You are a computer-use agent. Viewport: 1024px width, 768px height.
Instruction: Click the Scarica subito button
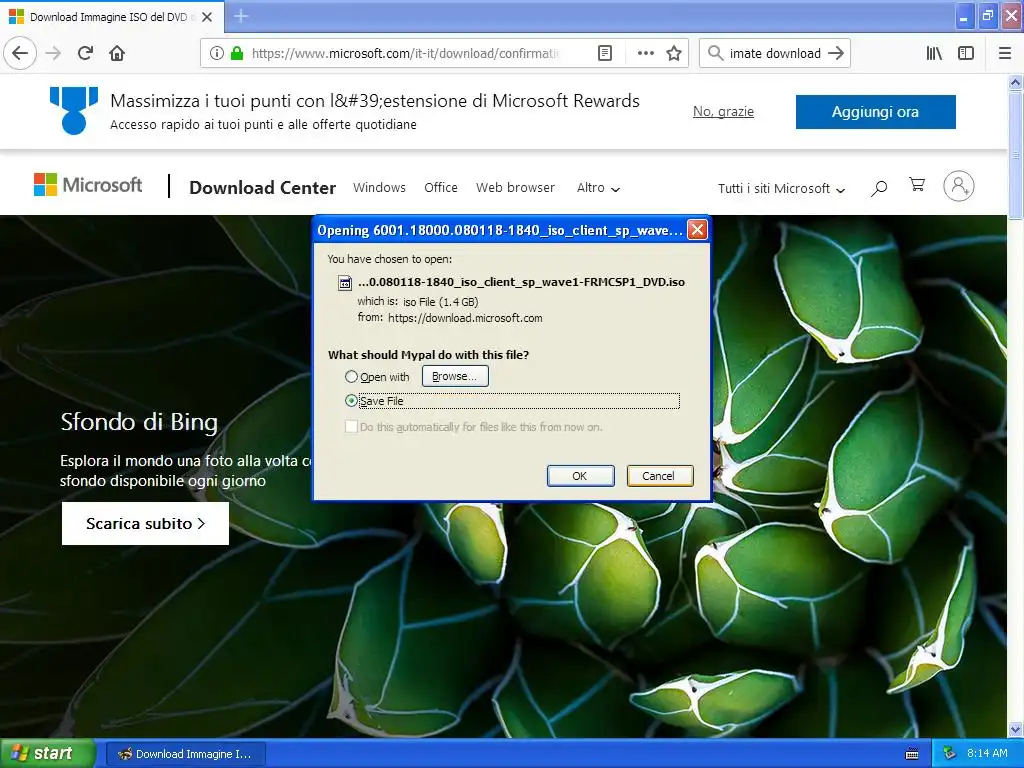(x=145, y=523)
